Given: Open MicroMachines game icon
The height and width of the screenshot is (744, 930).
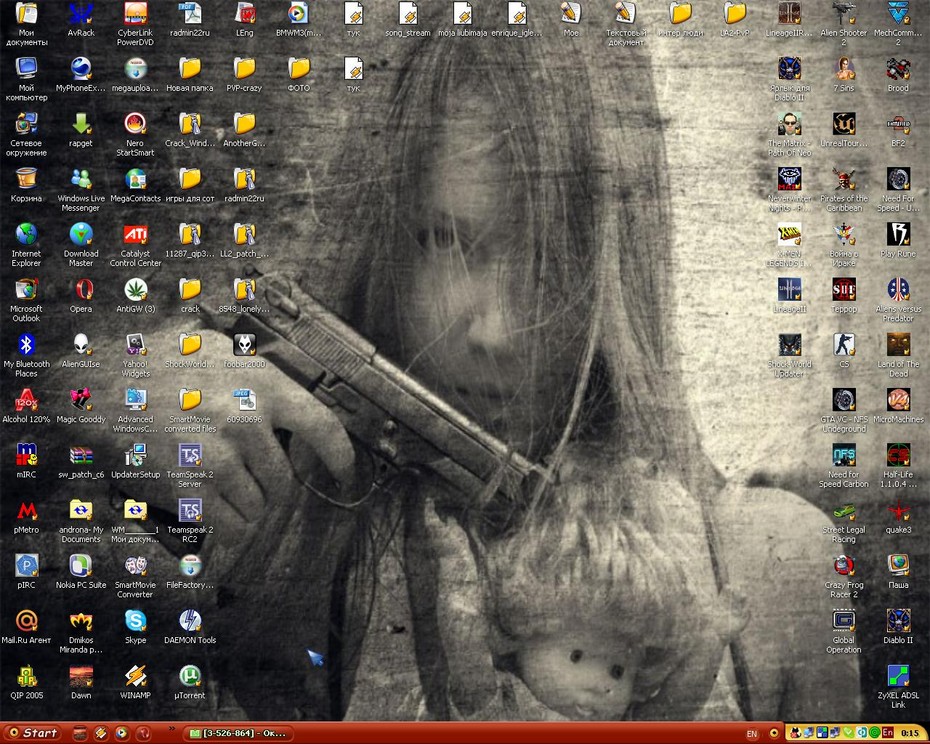Looking at the screenshot, I should (x=898, y=406).
